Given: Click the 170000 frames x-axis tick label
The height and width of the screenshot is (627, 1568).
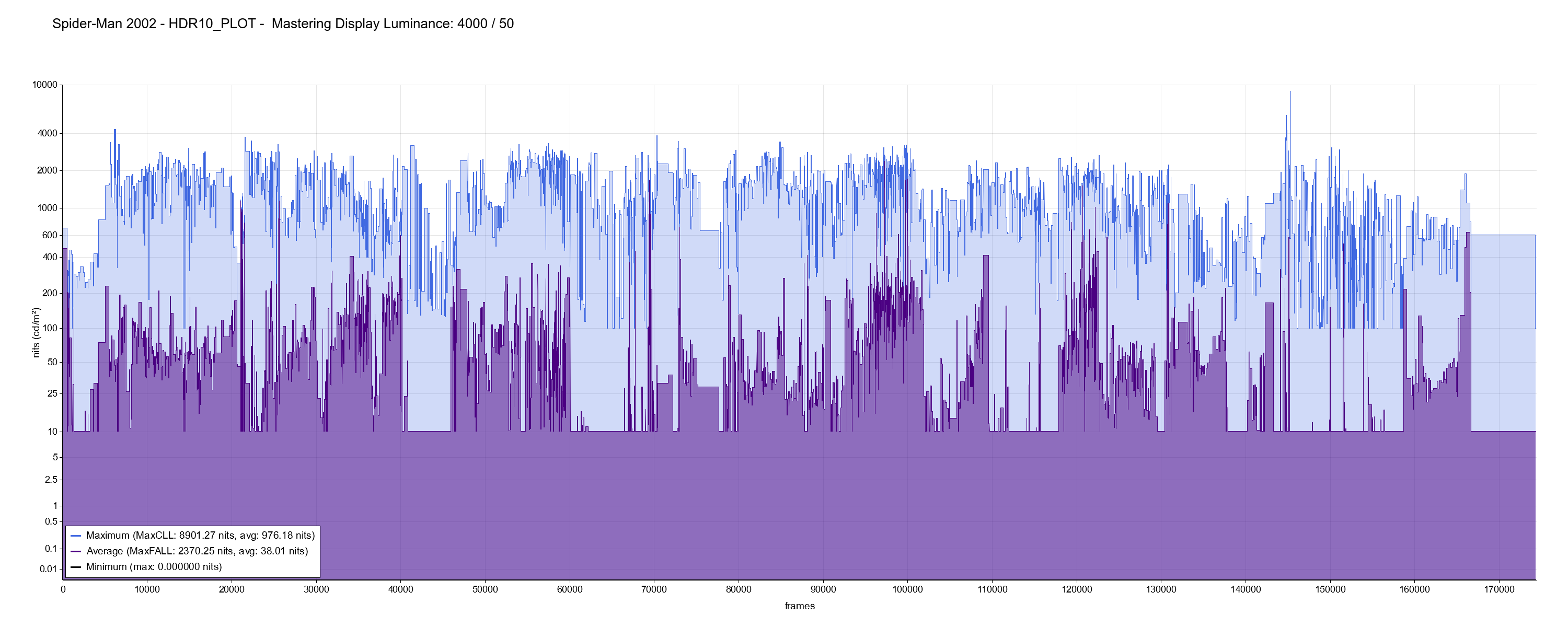Looking at the screenshot, I should coord(1498,590).
